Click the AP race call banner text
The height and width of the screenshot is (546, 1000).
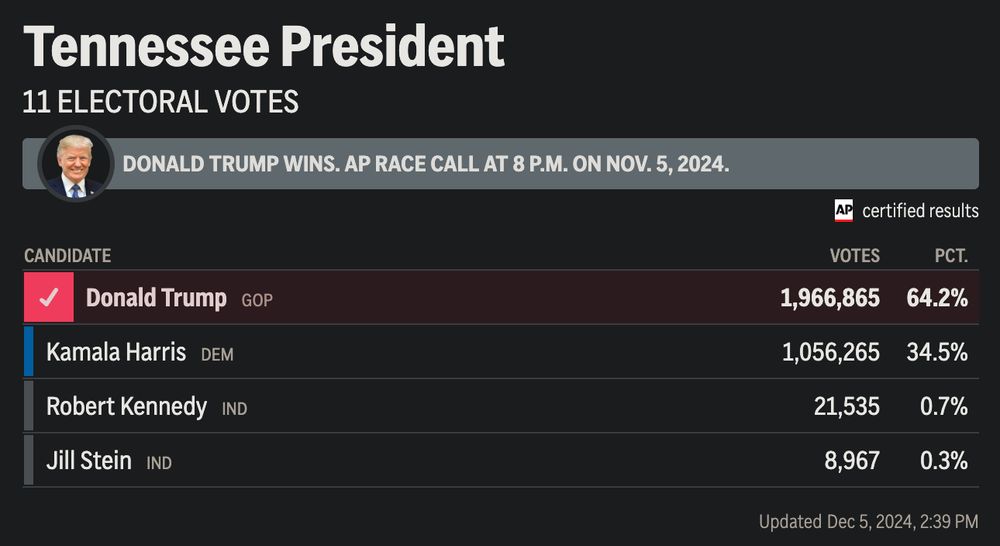coord(425,165)
